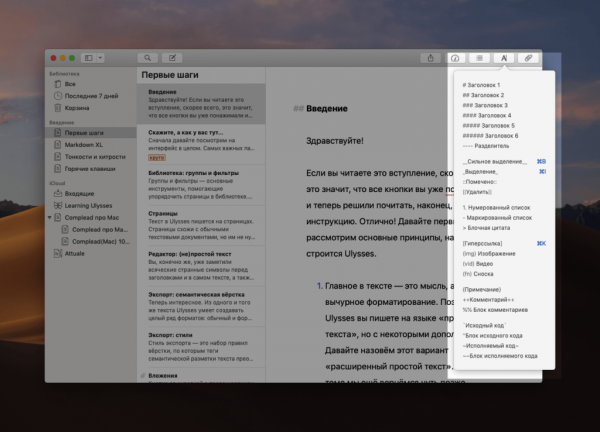The image size is (600, 432).
Task: Insert Разделитель divider markup
Action: coord(486,146)
